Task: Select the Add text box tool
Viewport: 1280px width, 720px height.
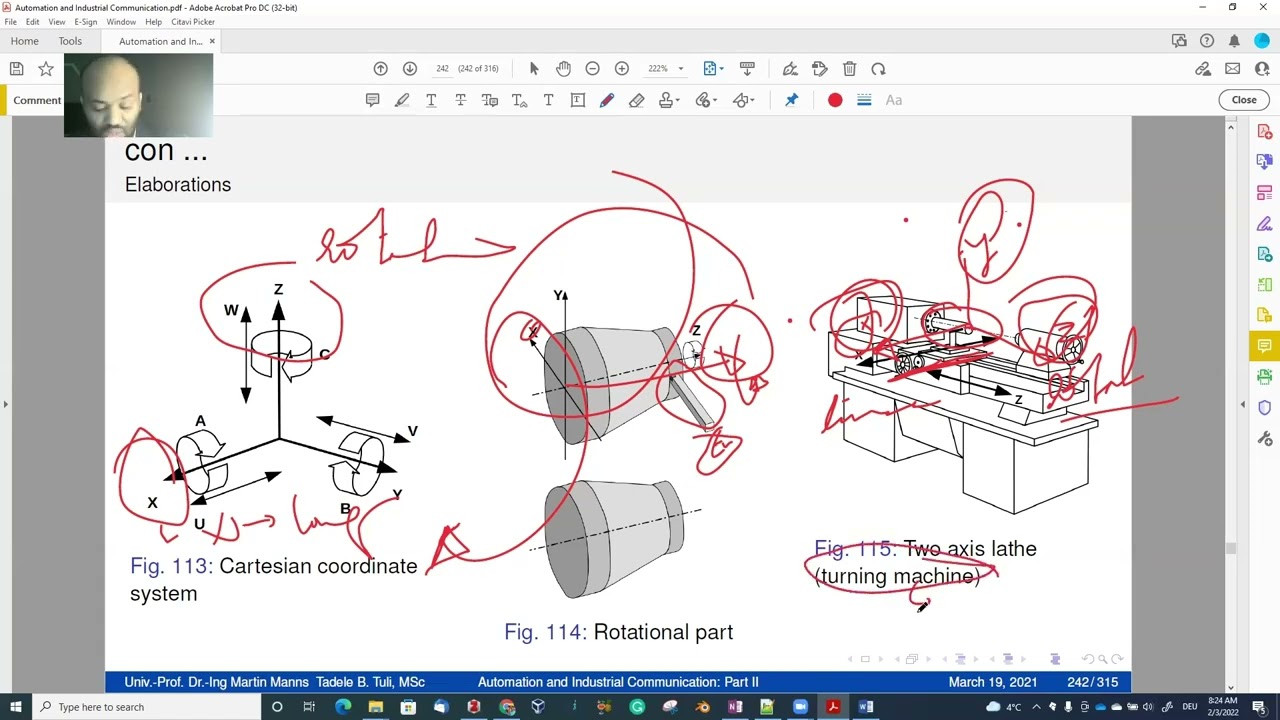Action: pyautogui.click(x=577, y=100)
